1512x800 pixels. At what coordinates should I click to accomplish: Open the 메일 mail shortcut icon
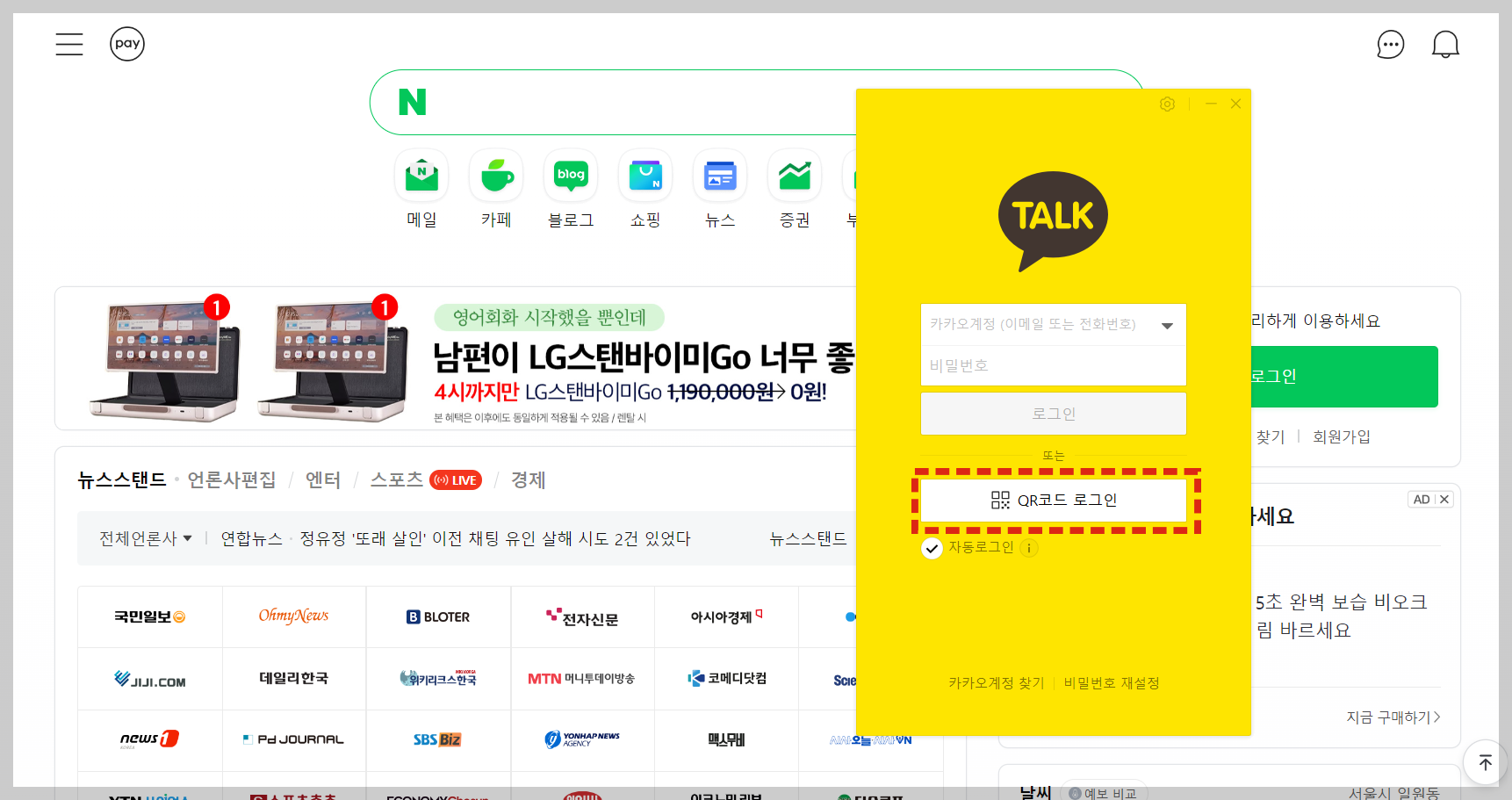pyautogui.click(x=421, y=175)
